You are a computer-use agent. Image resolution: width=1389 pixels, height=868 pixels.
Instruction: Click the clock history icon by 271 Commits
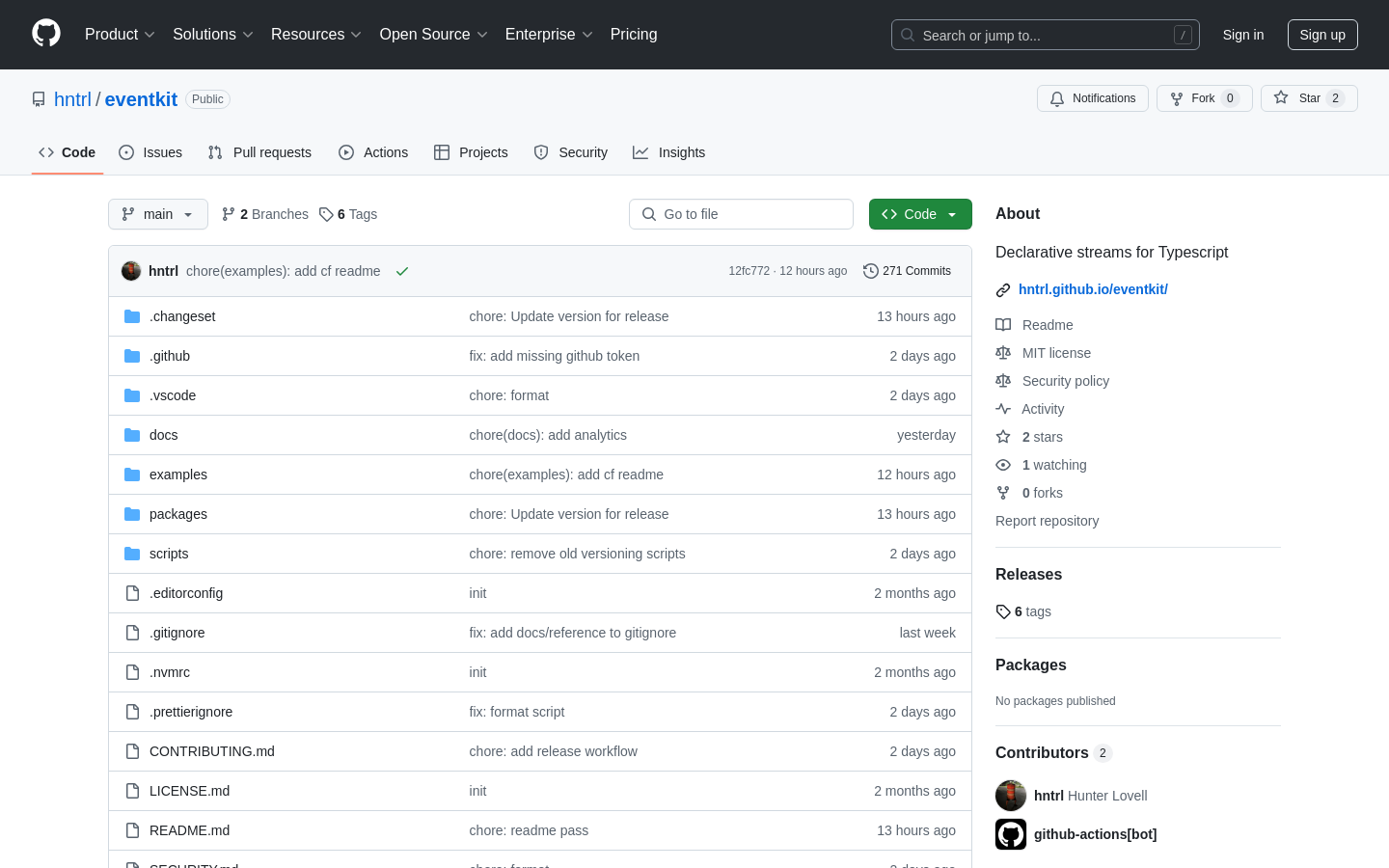click(870, 271)
